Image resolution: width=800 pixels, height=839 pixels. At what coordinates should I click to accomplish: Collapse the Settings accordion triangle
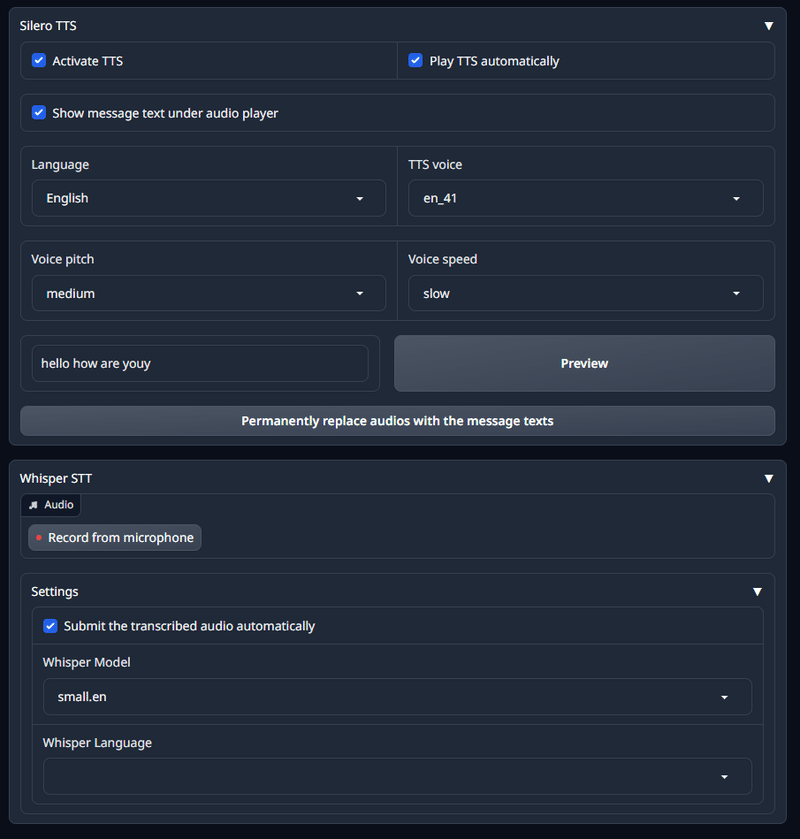(757, 592)
